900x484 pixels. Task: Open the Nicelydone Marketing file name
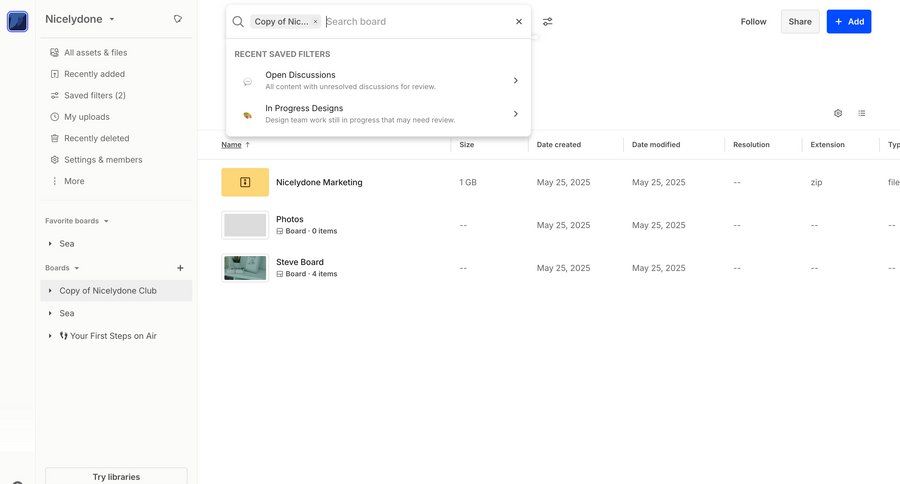pos(319,182)
